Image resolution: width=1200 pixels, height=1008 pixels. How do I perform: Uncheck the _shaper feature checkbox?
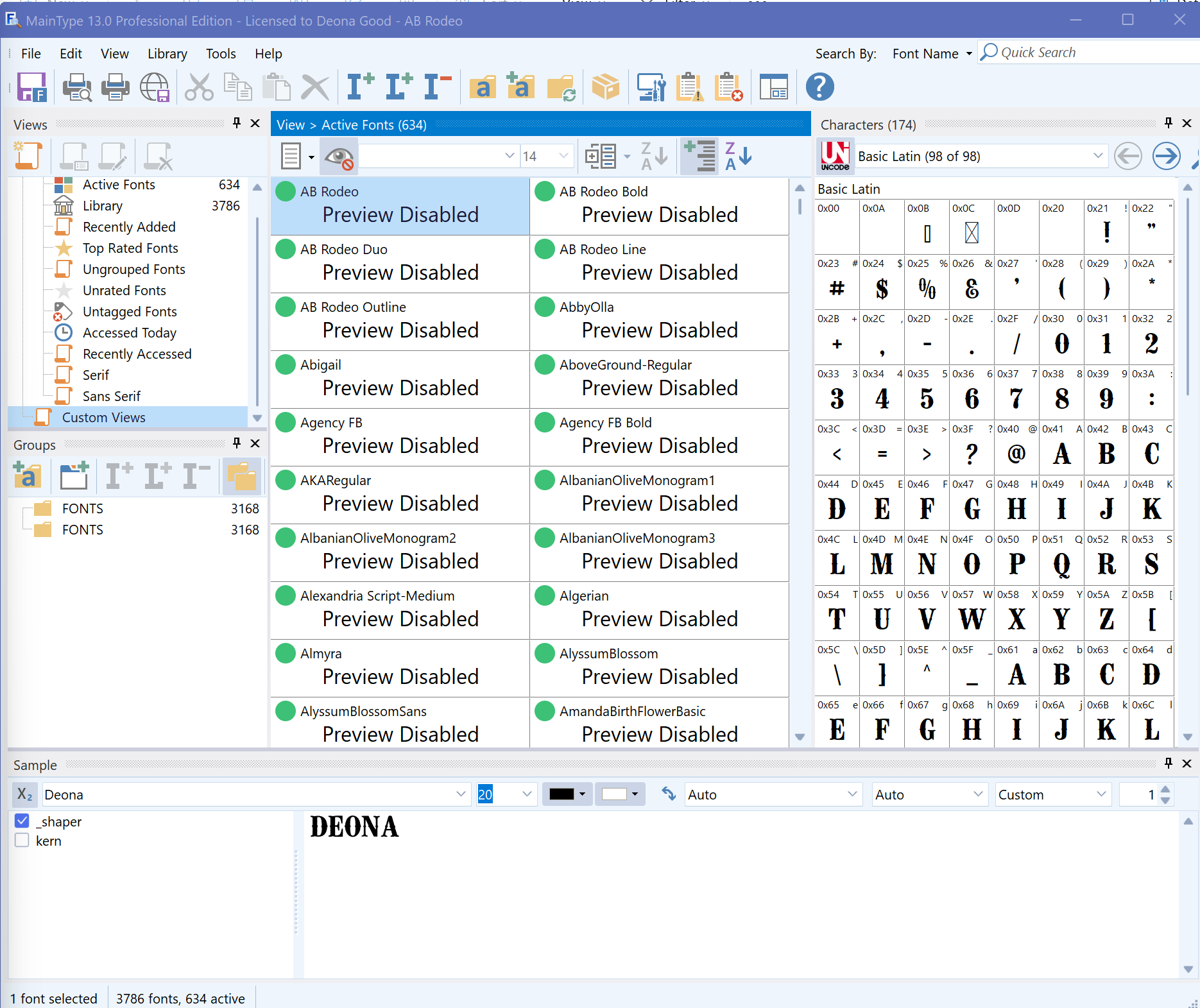22,821
